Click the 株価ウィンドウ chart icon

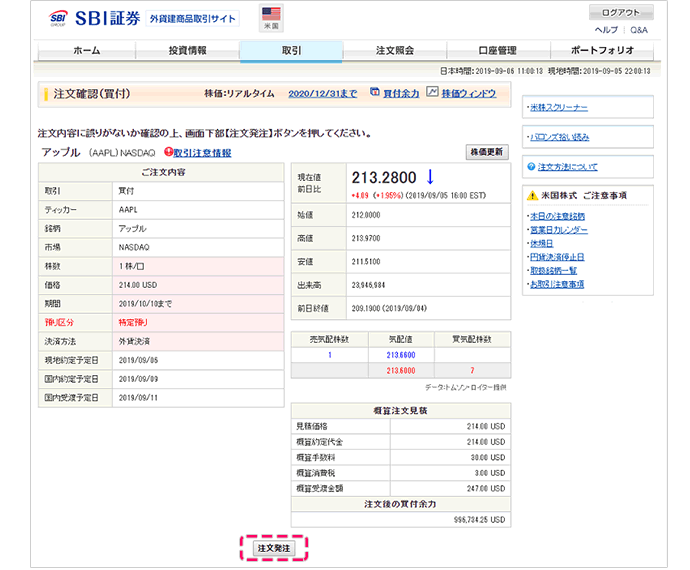(x=433, y=92)
